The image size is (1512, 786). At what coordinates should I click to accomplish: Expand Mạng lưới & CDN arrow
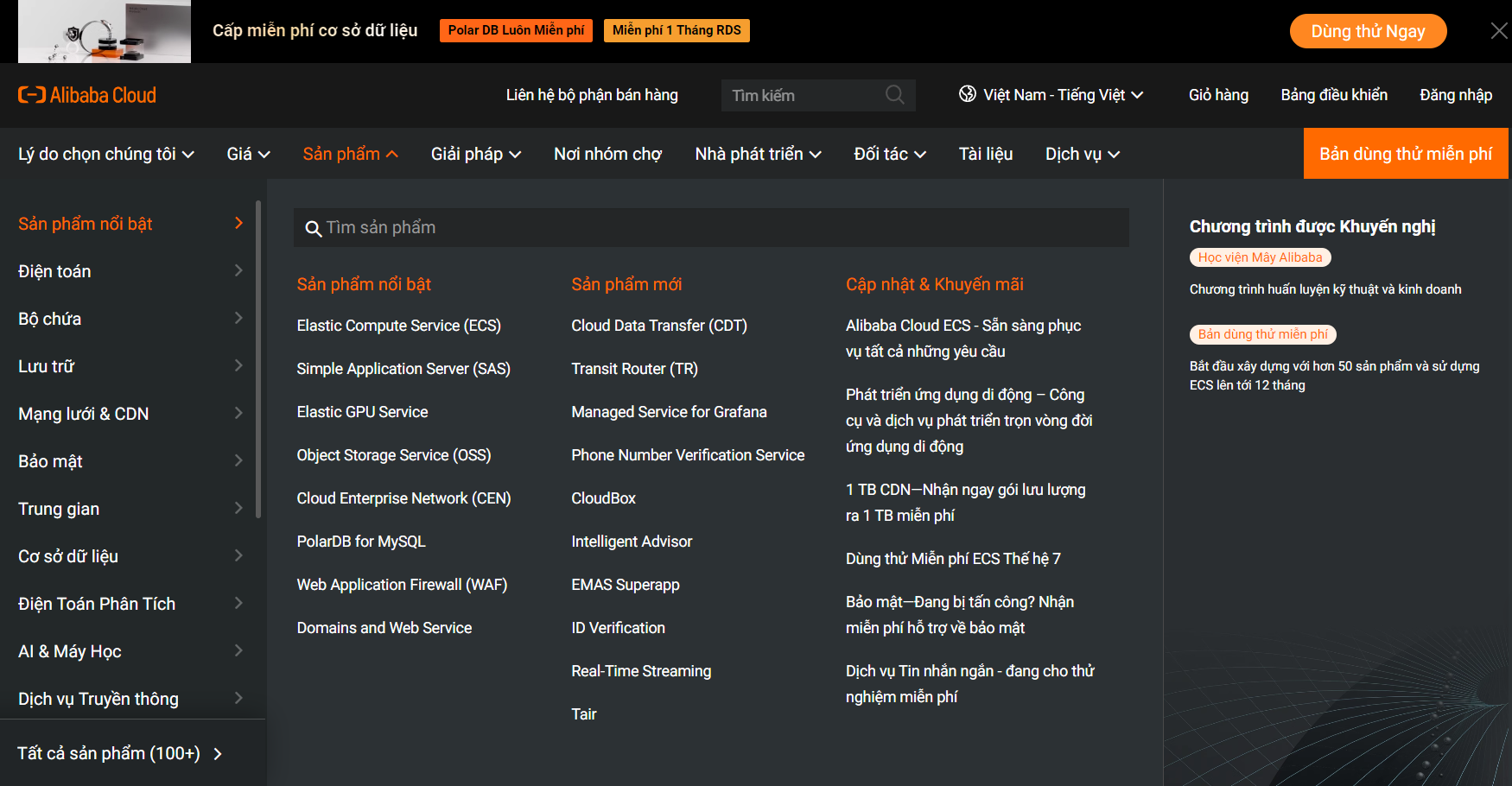[x=238, y=414]
